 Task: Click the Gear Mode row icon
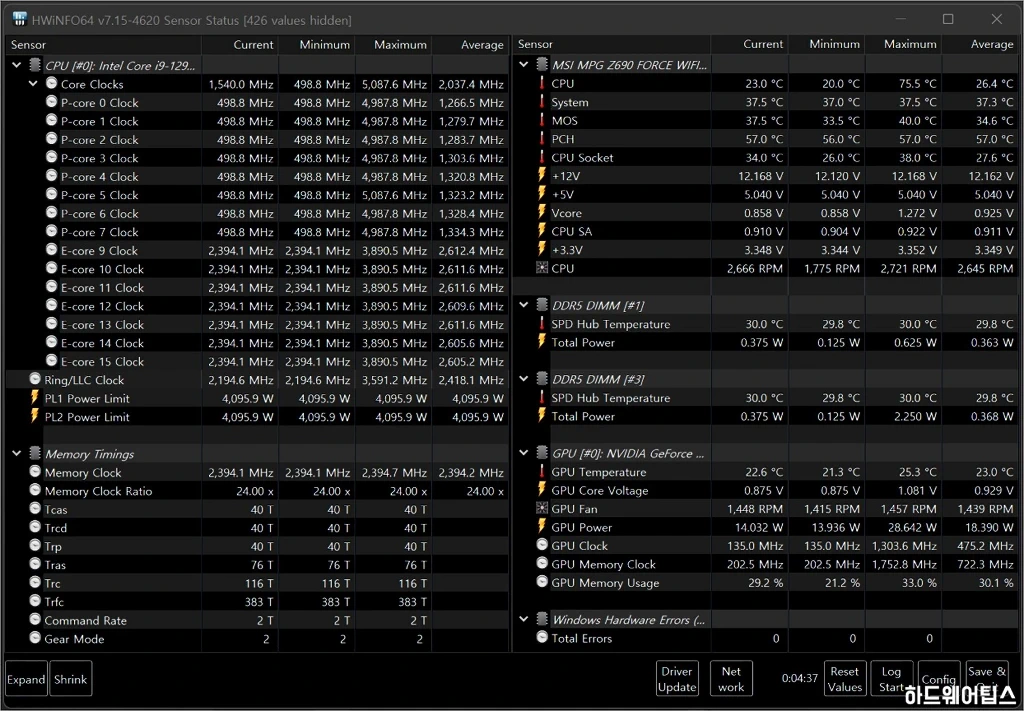35,639
